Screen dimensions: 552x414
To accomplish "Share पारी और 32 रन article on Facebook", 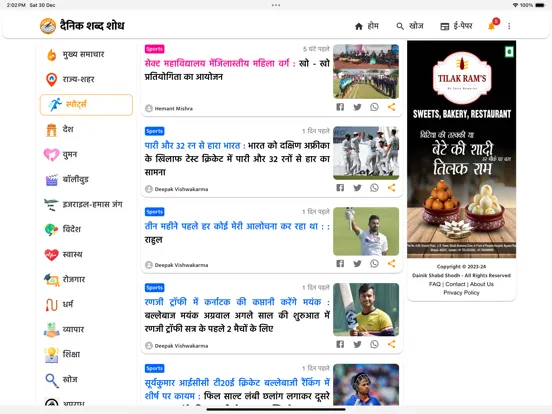I will [340, 188].
